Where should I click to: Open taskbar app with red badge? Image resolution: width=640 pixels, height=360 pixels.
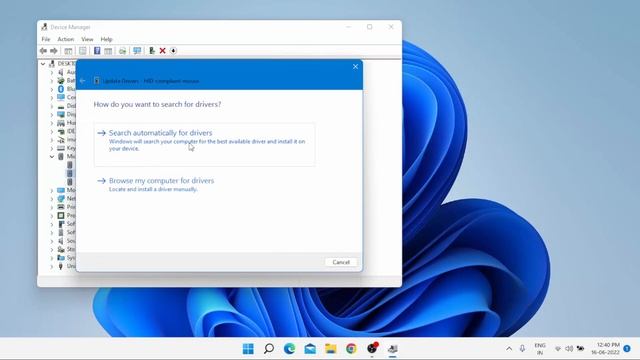(x=372, y=348)
